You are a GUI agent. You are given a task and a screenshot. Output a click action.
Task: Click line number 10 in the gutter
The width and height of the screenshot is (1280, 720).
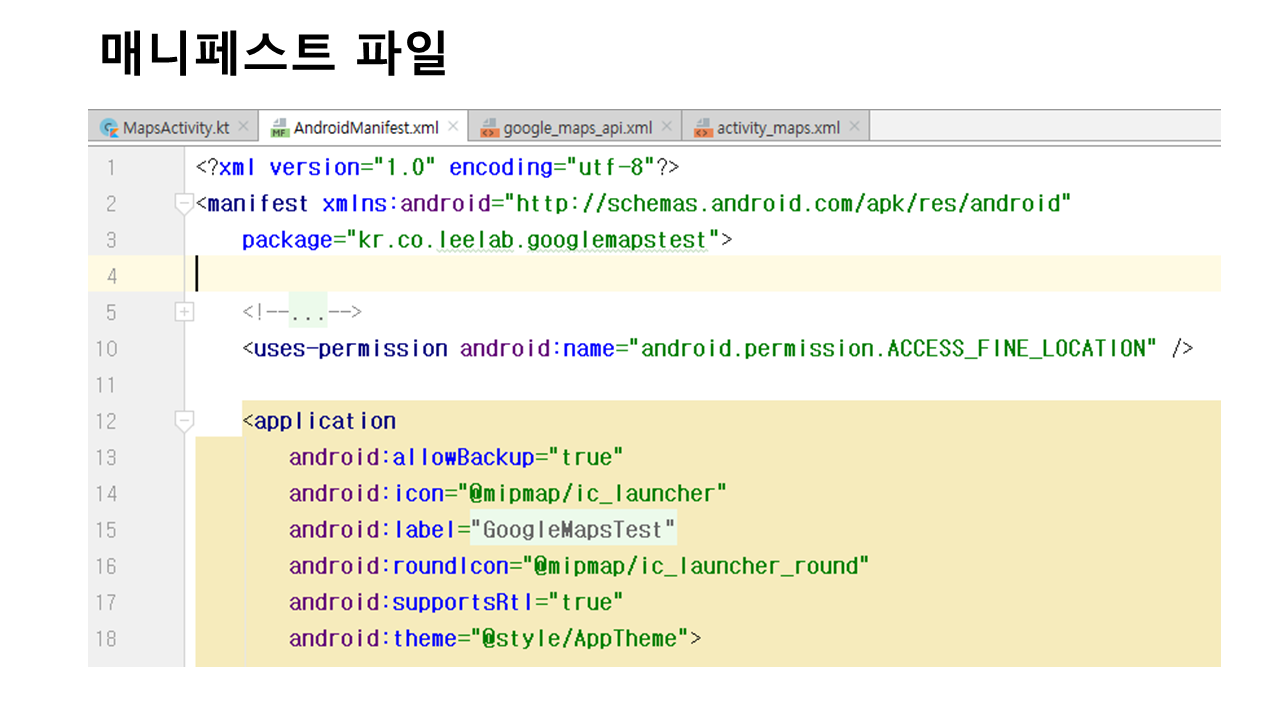[106, 349]
